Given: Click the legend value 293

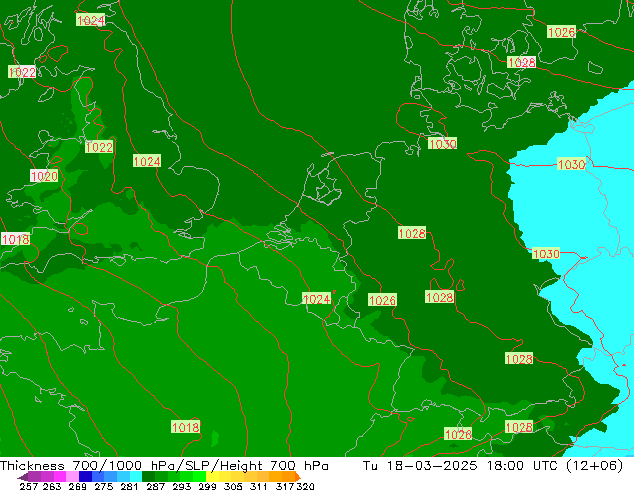Looking at the screenshot, I should pos(182,486).
